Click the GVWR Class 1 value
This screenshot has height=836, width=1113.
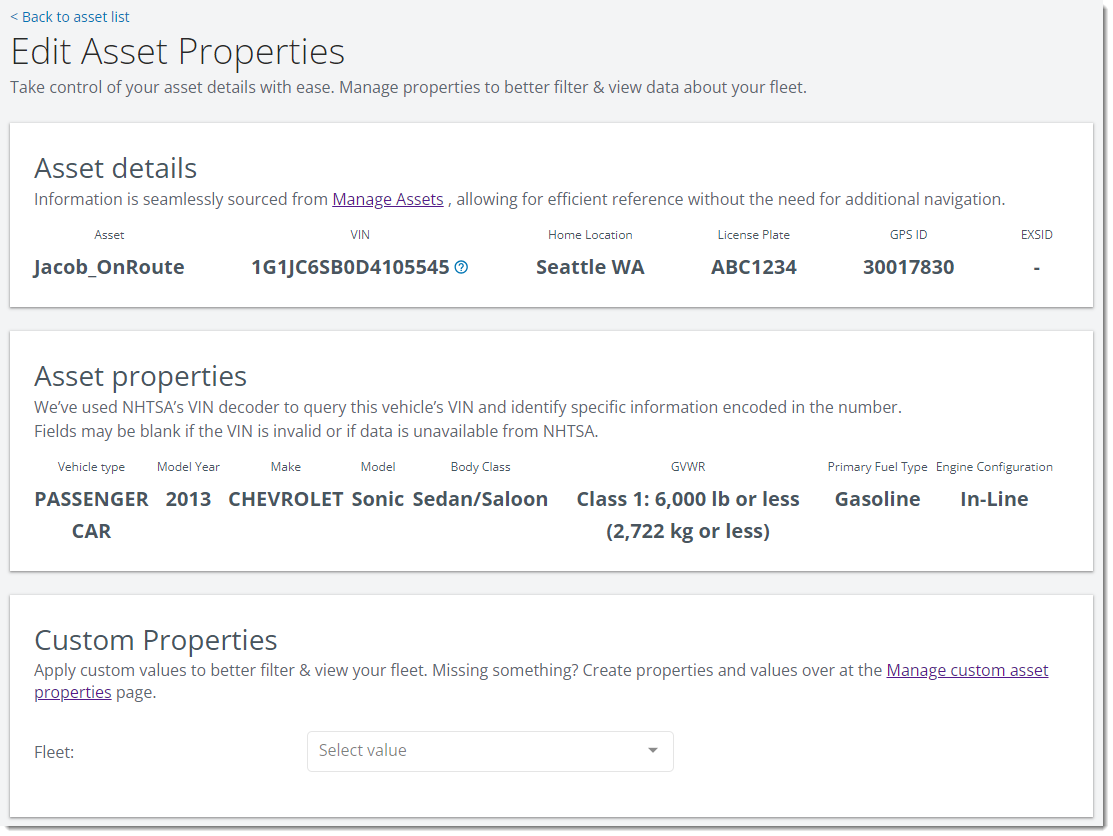click(x=688, y=515)
